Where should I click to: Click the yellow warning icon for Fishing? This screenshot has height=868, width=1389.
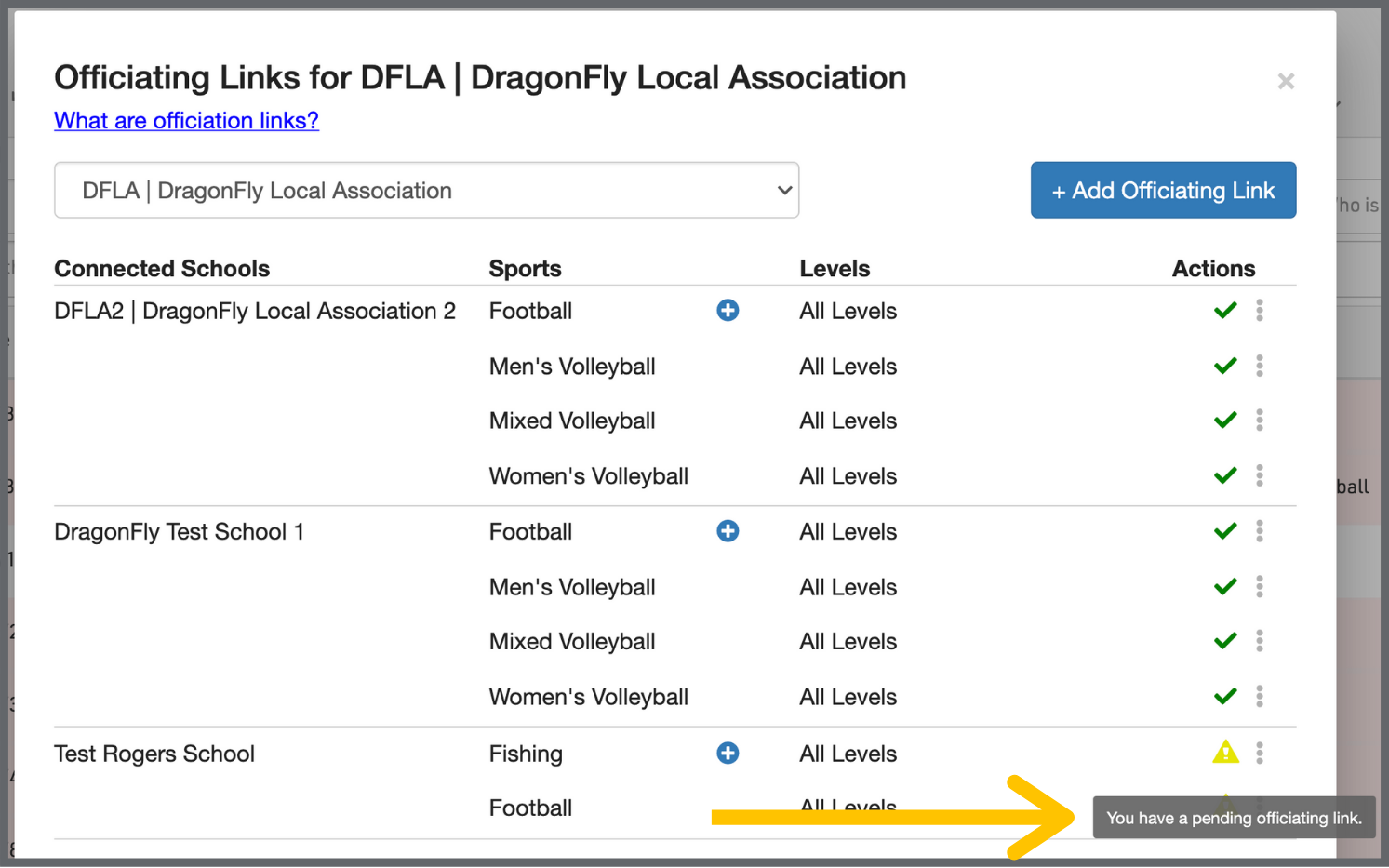[1225, 752]
